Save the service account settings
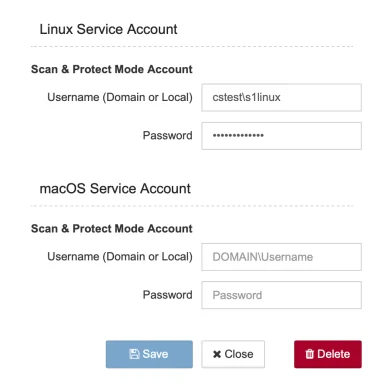383x384 pixels. (x=149, y=354)
